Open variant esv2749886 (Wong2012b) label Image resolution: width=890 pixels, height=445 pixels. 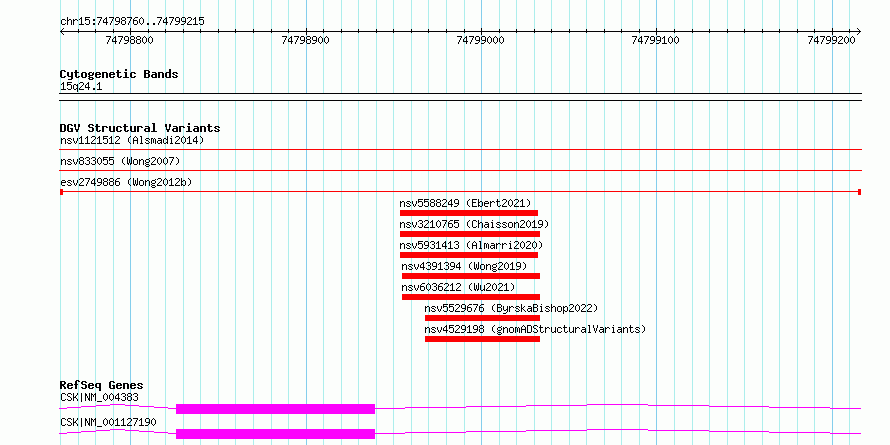click(126, 182)
